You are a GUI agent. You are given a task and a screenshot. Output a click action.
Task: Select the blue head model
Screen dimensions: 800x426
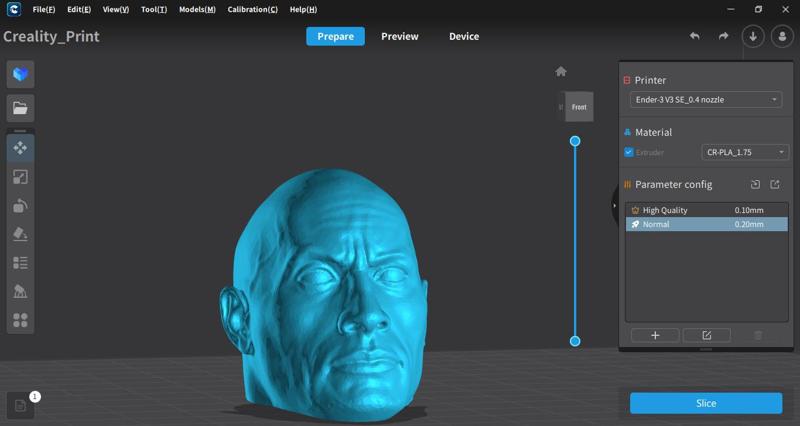(324, 293)
